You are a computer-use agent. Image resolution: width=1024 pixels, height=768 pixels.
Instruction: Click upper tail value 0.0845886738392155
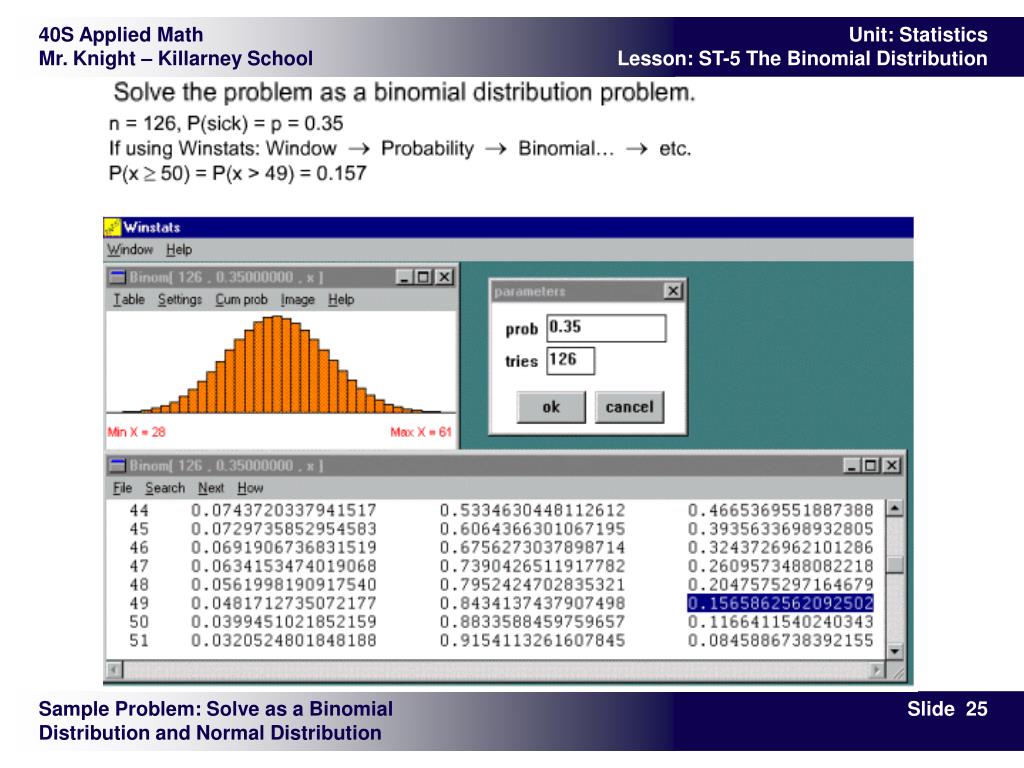780,640
